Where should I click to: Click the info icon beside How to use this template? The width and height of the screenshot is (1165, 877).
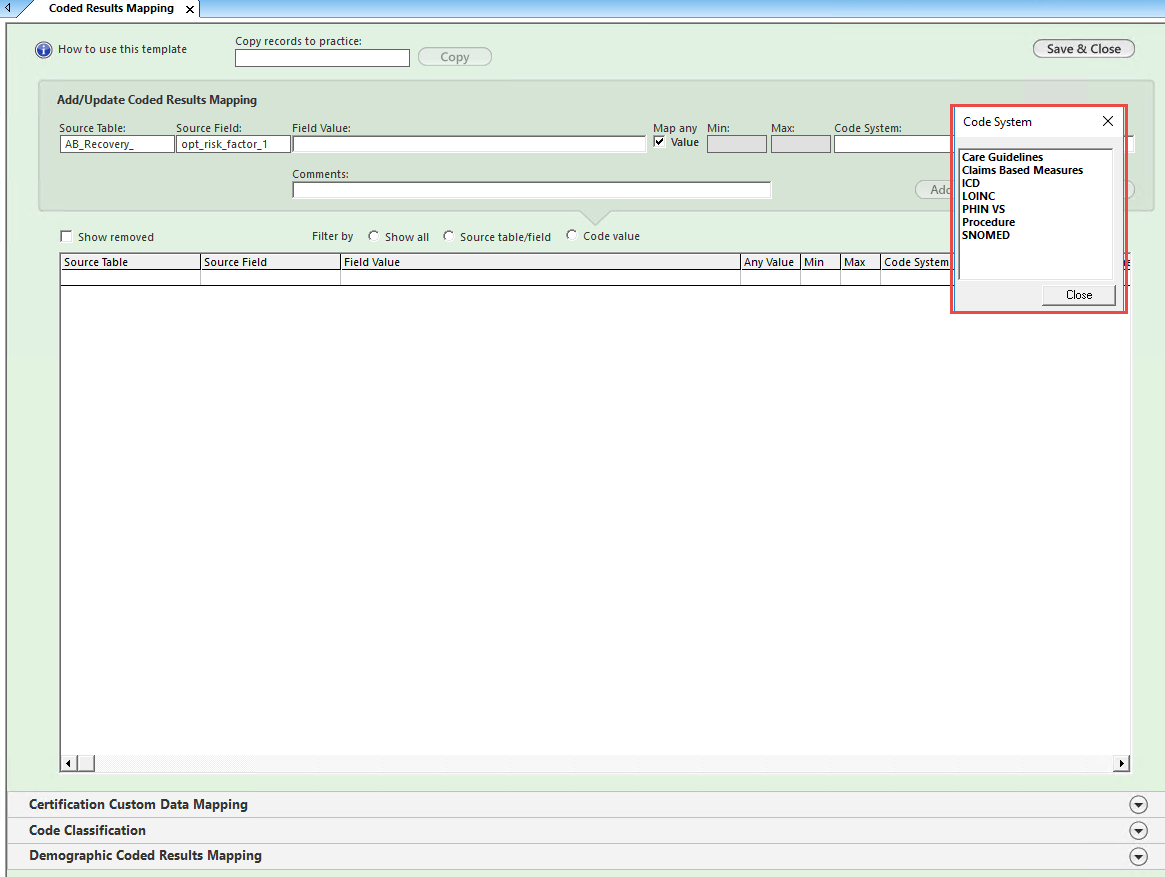pos(44,50)
